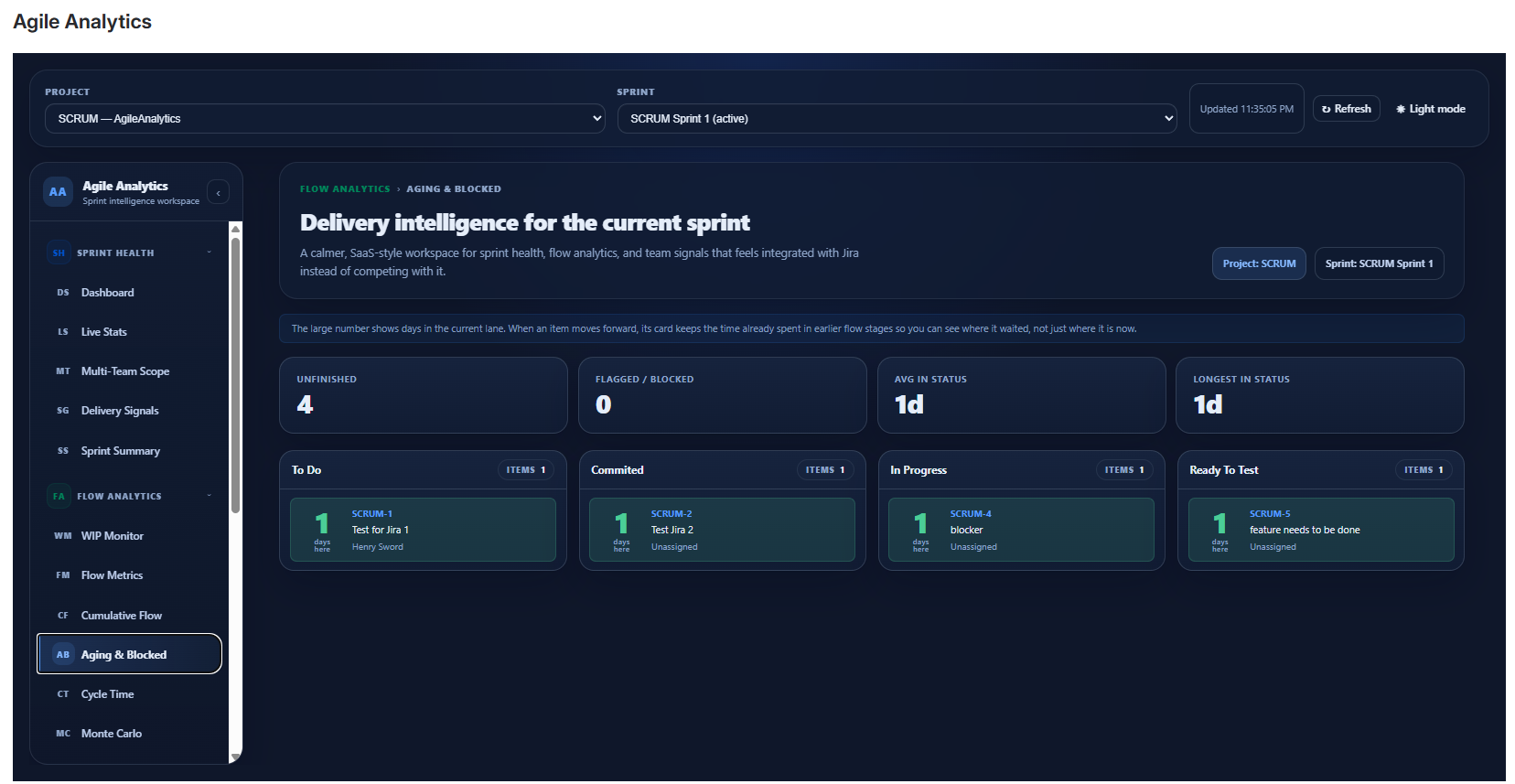Click the Test Jira 2 card title
This screenshot has height=784, width=1515.
pyautogui.click(x=672, y=530)
